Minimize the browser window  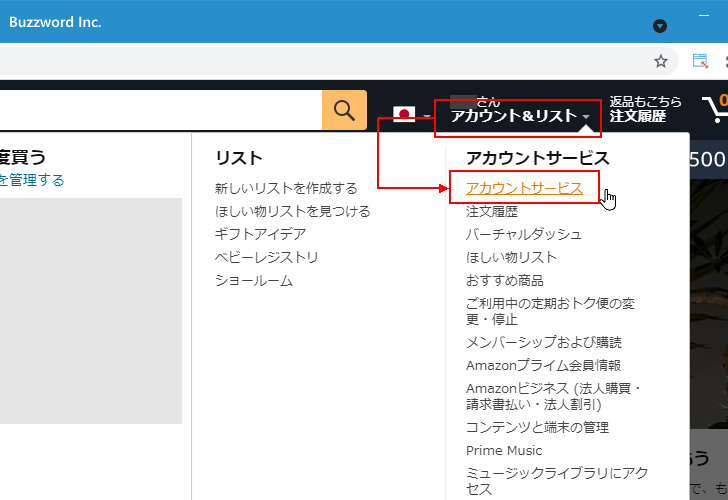[x=704, y=16]
